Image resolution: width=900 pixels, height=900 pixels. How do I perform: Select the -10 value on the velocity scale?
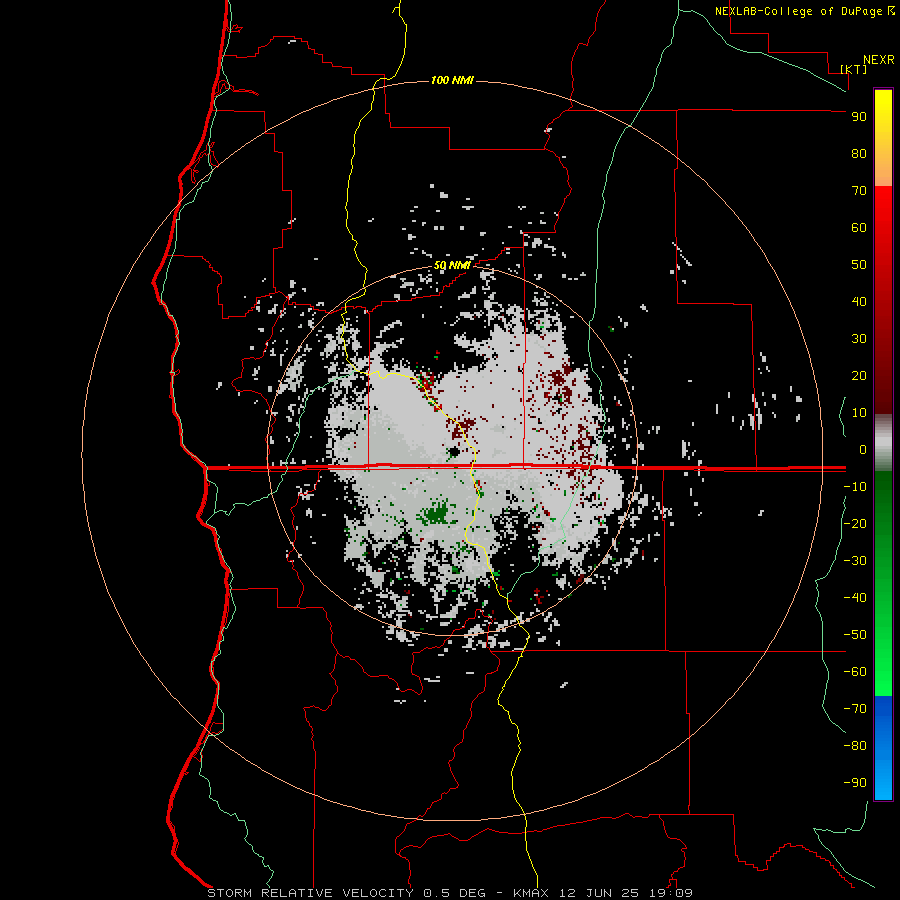point(855,487)
